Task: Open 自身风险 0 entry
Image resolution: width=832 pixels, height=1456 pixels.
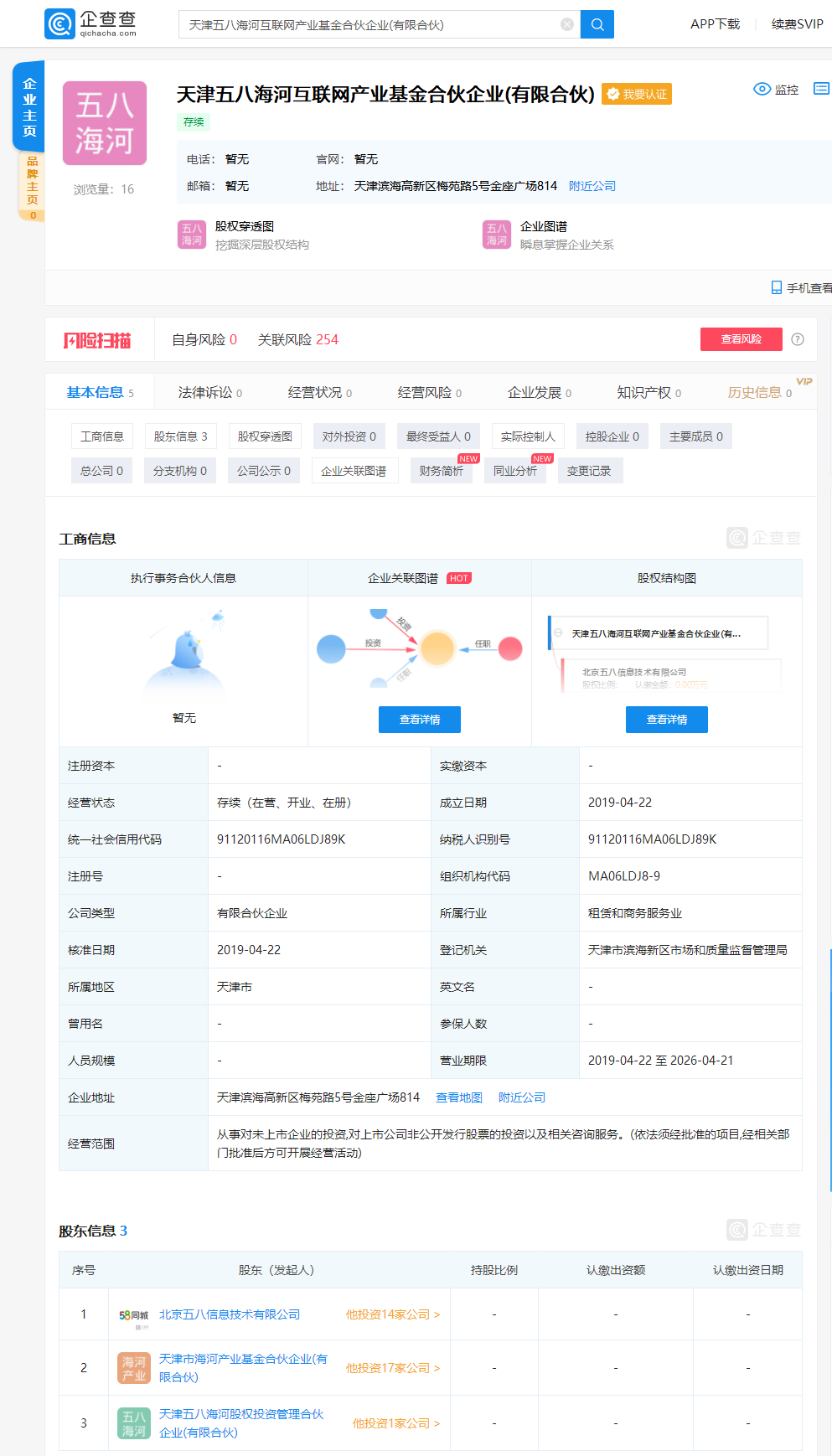Action: click(204, 340)
